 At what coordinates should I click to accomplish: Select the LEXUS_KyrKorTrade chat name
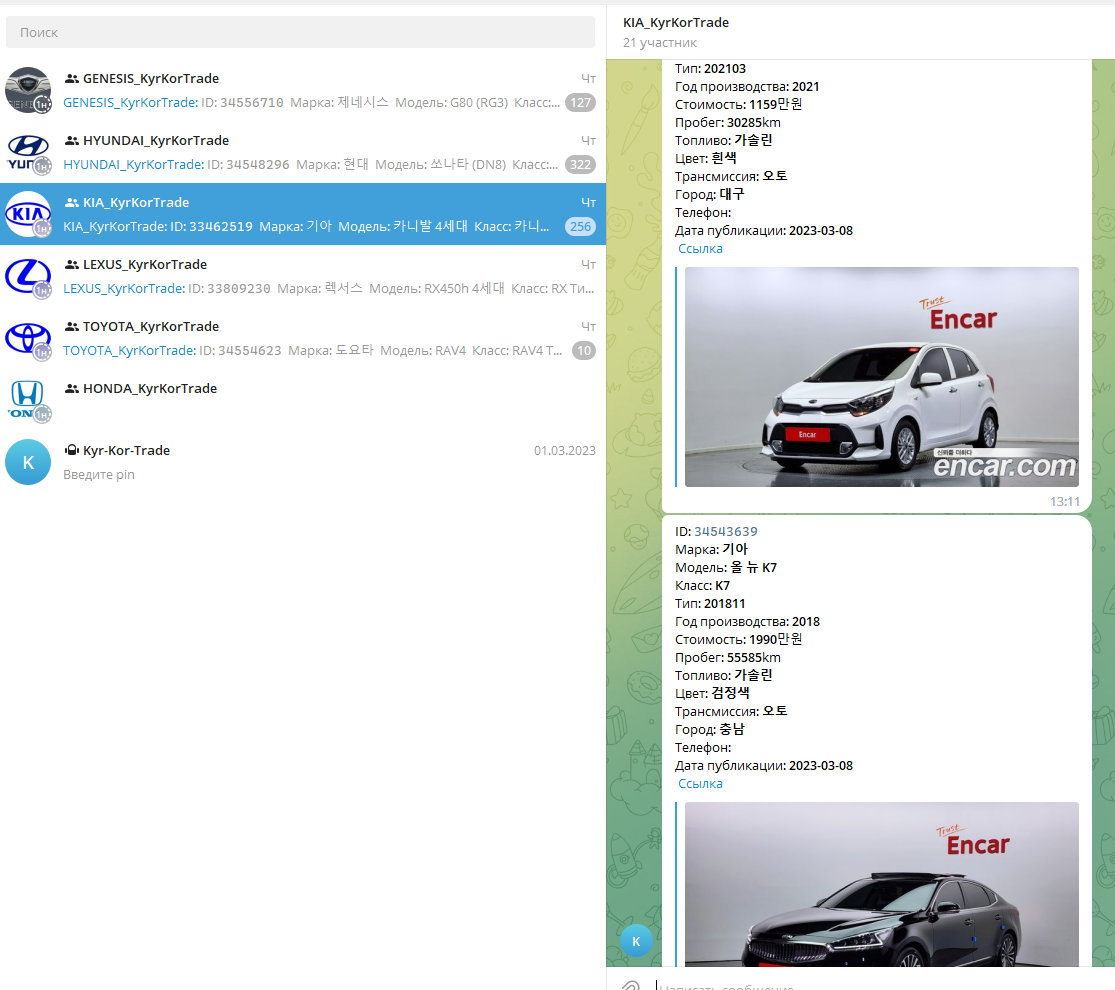coord(145,264)
